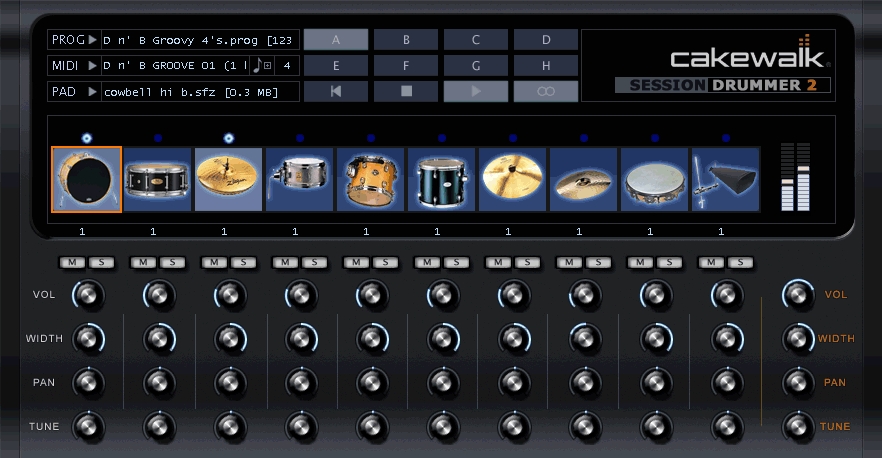This screenshot has width=882, height=458.
Task: Click the kick drum TUNE knob
Action: 88,426
